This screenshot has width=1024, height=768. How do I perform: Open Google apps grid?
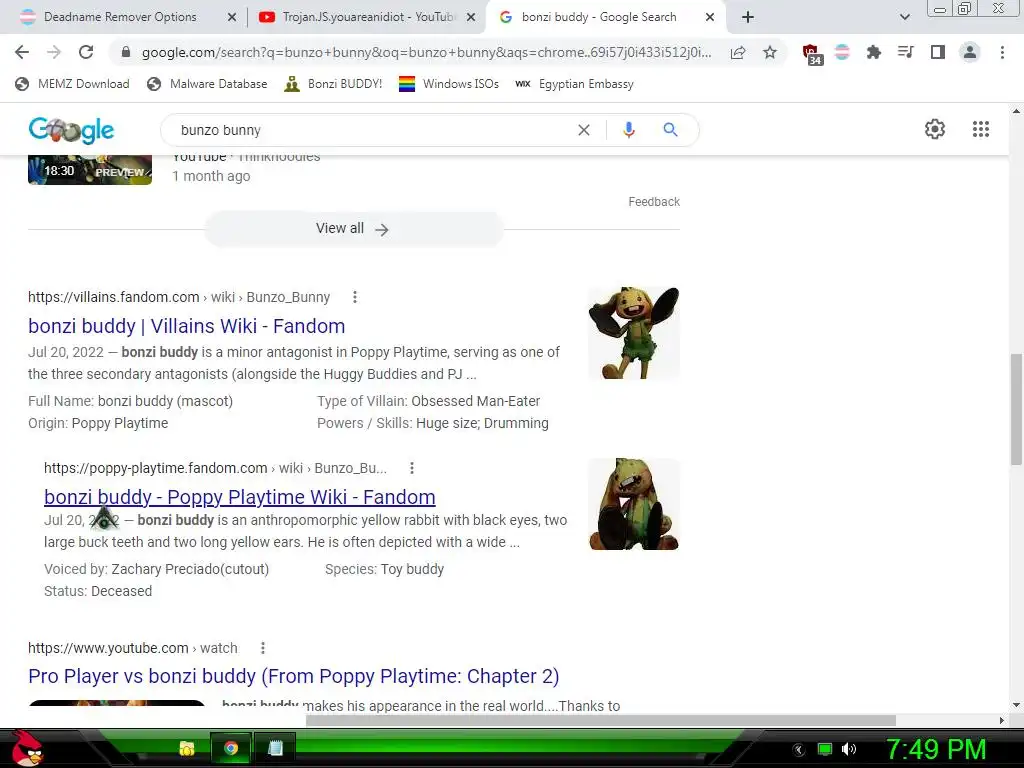click(981, 129)
